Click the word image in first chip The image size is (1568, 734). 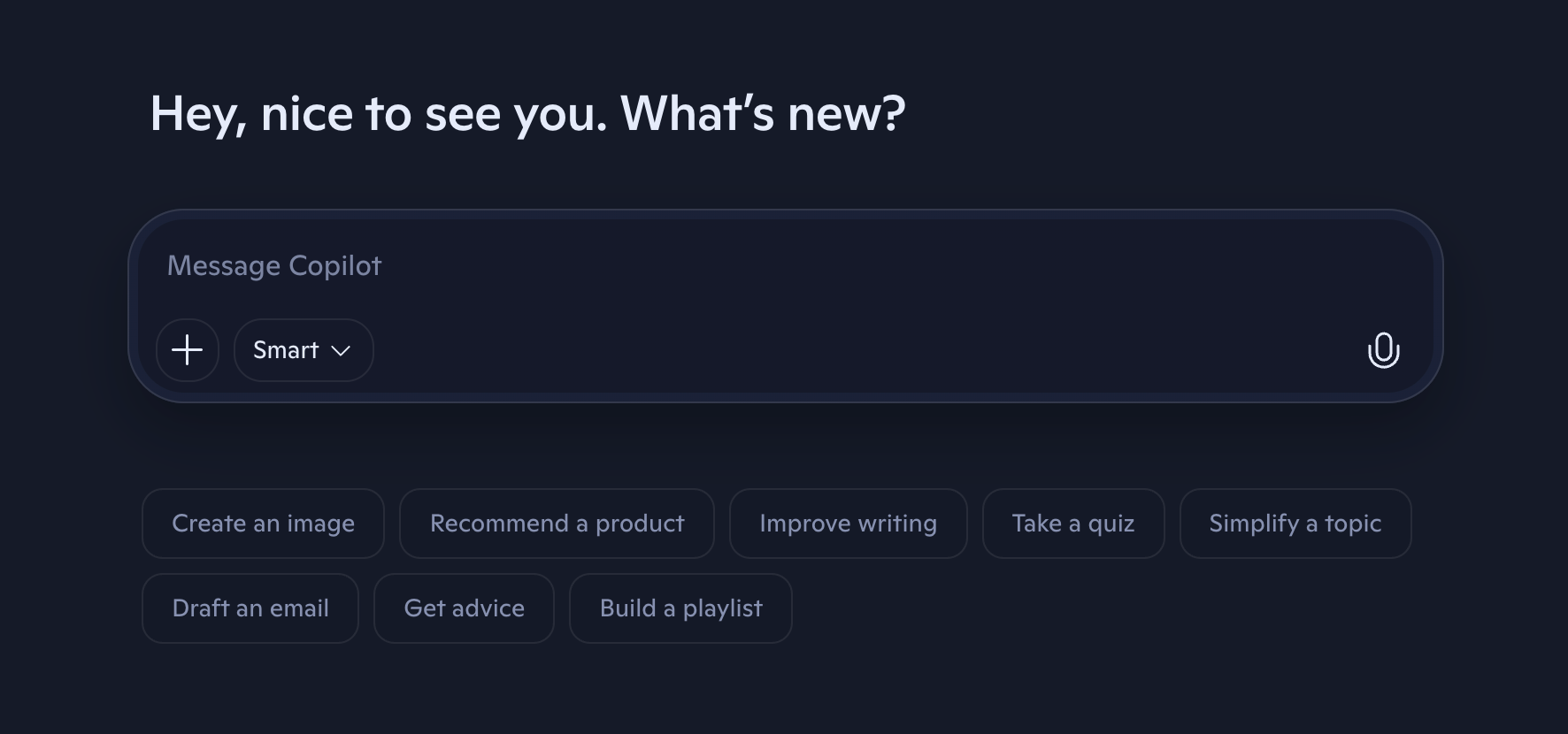point(320,524)
